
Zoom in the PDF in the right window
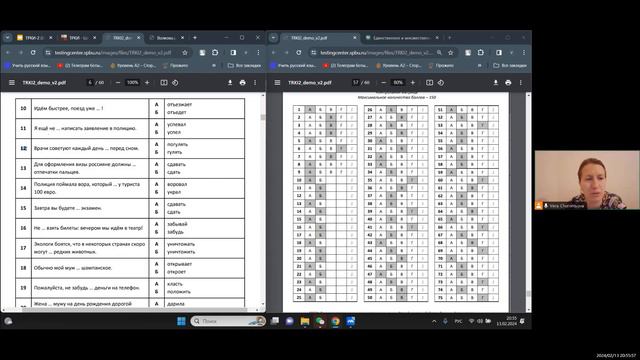(413, 82)
